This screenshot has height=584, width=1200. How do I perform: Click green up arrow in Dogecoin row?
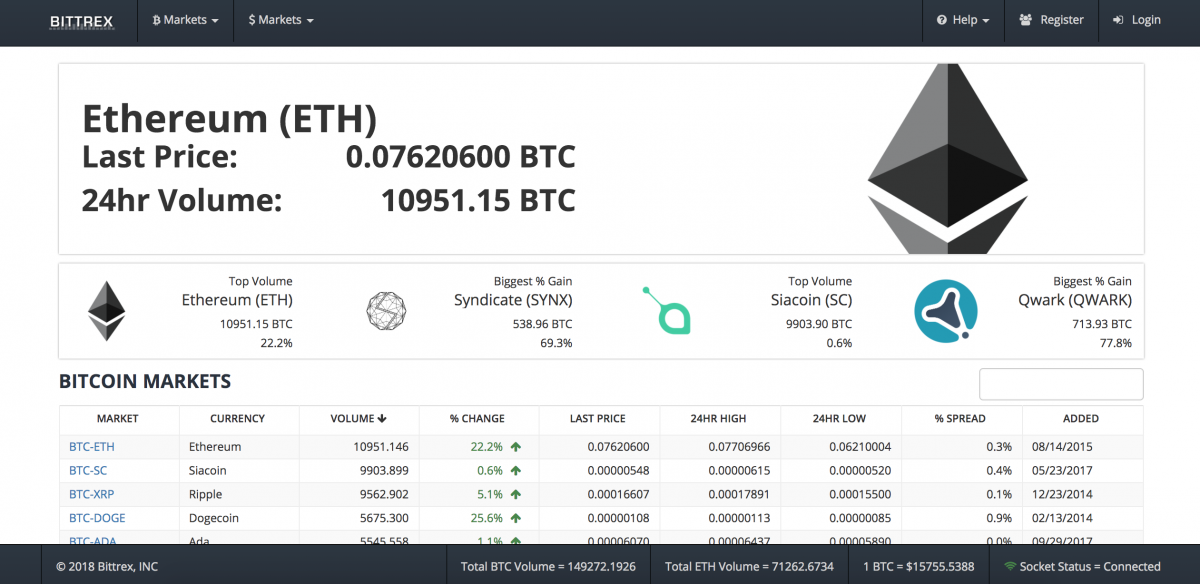516,519
